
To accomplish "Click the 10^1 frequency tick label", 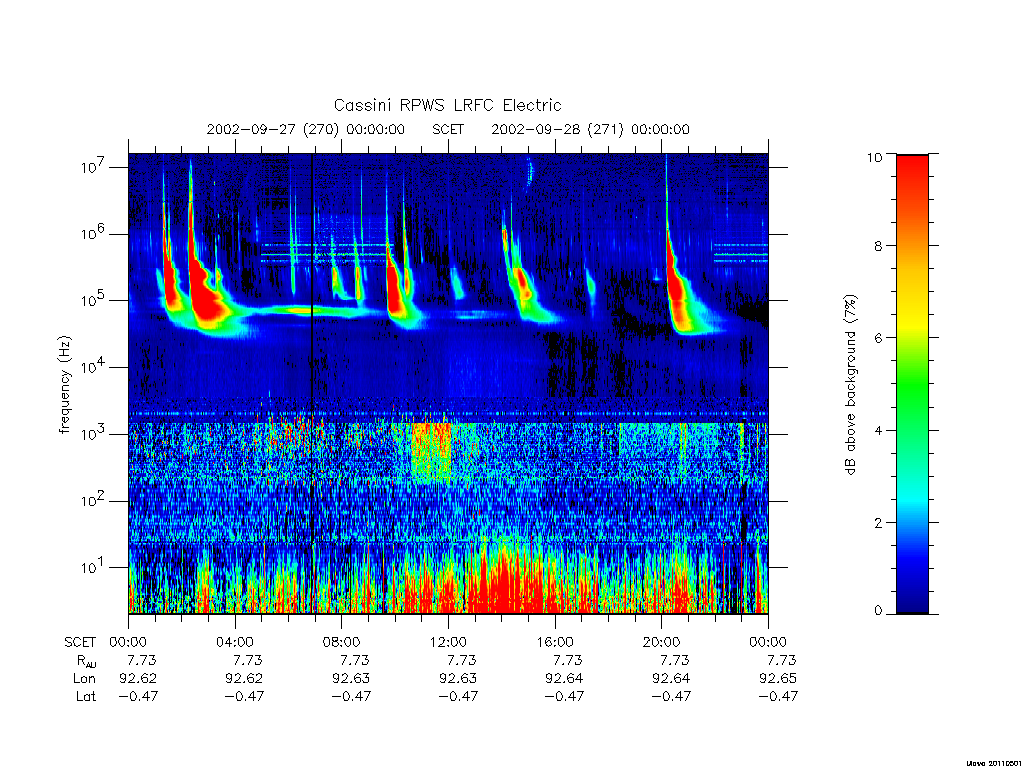I will pyautogui.click(x=93, y=568).
